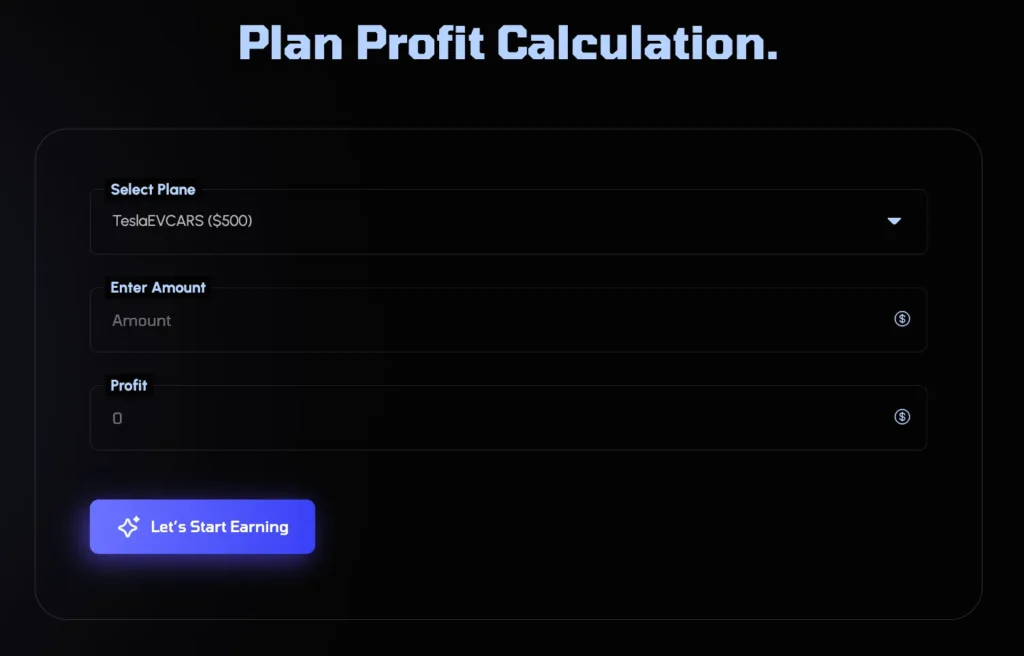Image resolution: width=1024 pixels, height=656 pixels.
Task: Click the word "Plan" in the title
Action: [x=290, y=42]
